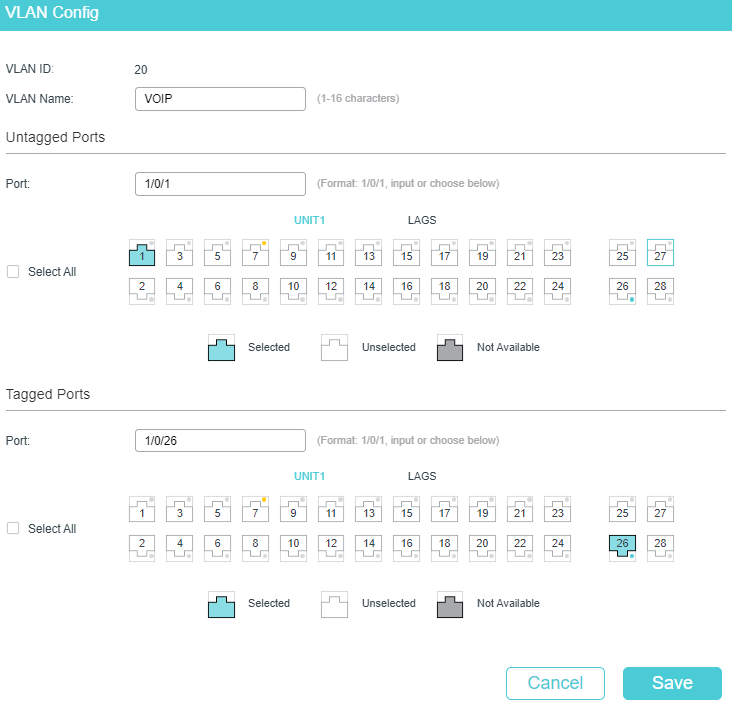Select port 15 in Tagged Ports grid
Image resolution: width=732 pixels, height=707 pixels.
[407, 510]
